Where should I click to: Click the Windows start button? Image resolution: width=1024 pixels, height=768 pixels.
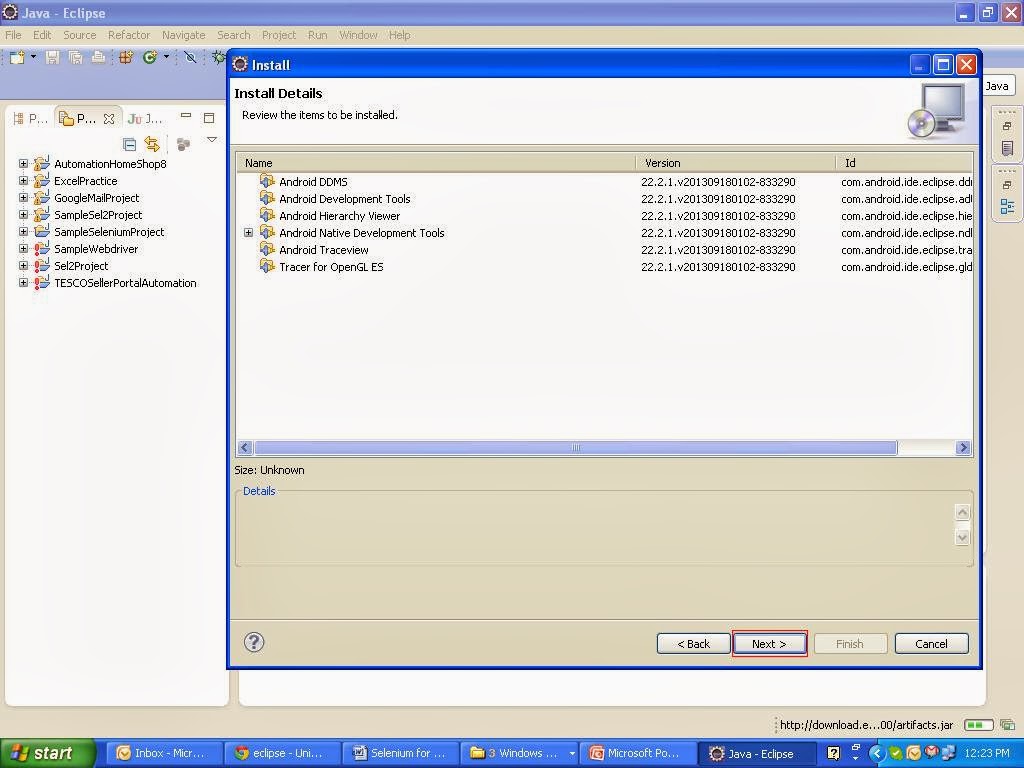click(x=47, y=753)
